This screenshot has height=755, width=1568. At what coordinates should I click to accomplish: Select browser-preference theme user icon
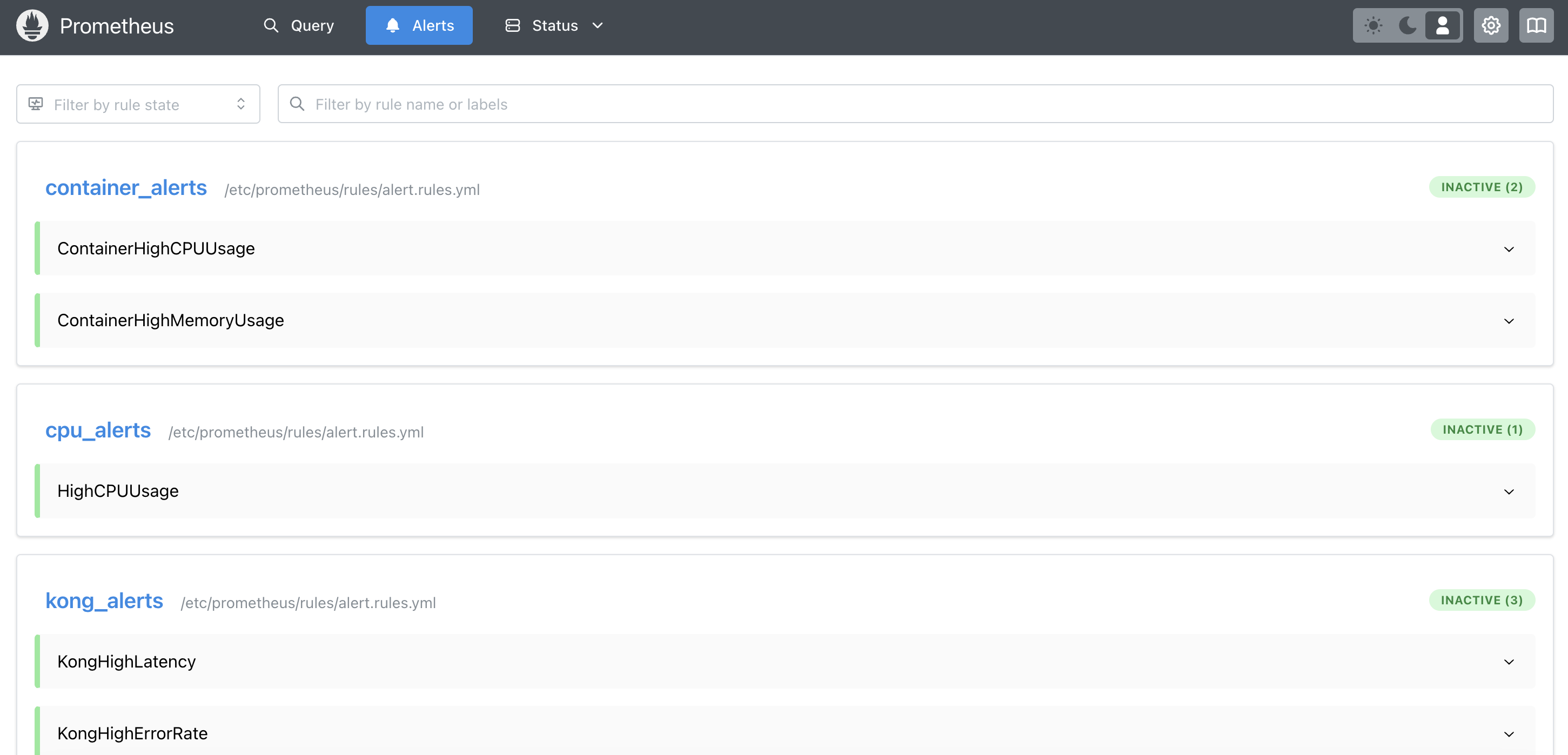(x=1442, y=25)
